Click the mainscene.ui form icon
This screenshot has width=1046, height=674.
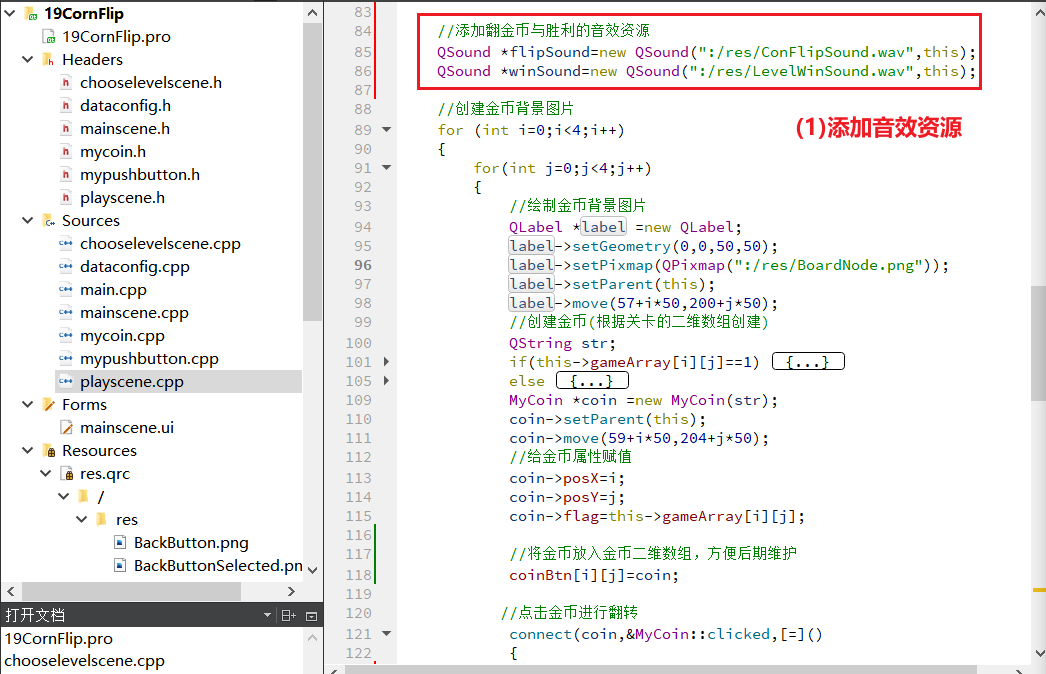(66, 427)
